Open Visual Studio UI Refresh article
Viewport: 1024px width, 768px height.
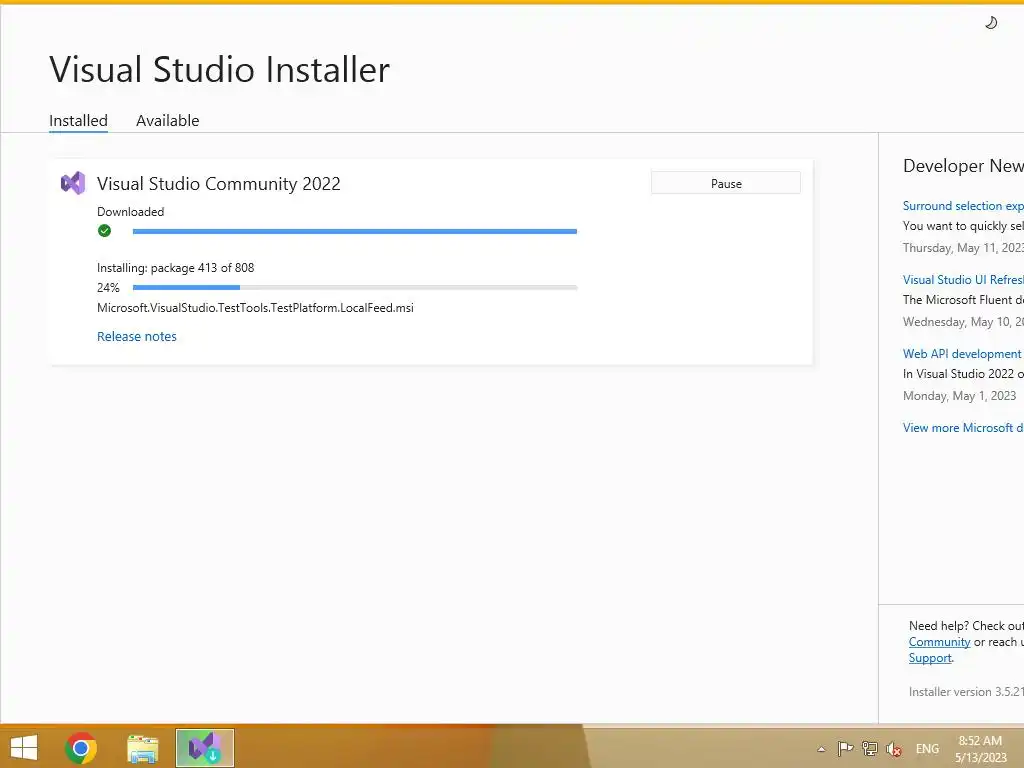pyautogui.click(x=963, y=280)
